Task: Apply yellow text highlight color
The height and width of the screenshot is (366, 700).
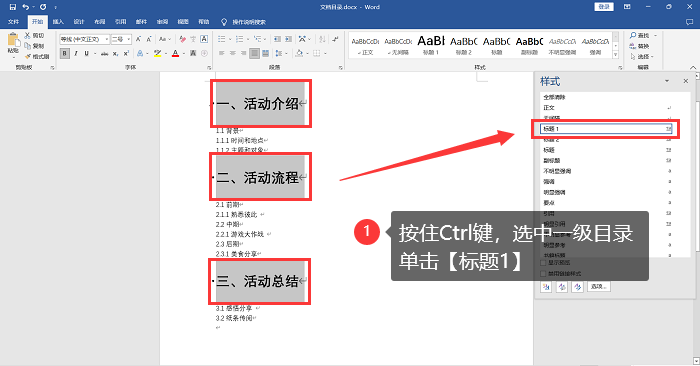Action: point(158,54)
